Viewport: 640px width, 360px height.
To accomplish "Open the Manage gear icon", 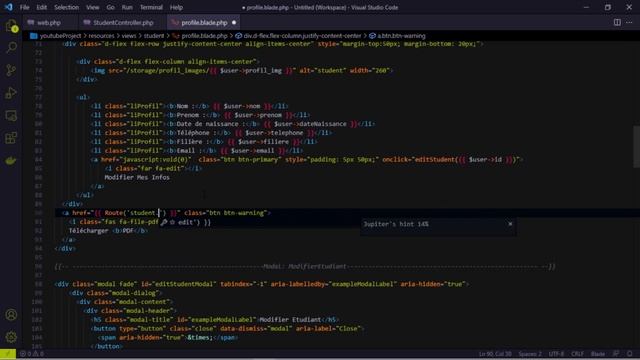I will coord(11,337).
